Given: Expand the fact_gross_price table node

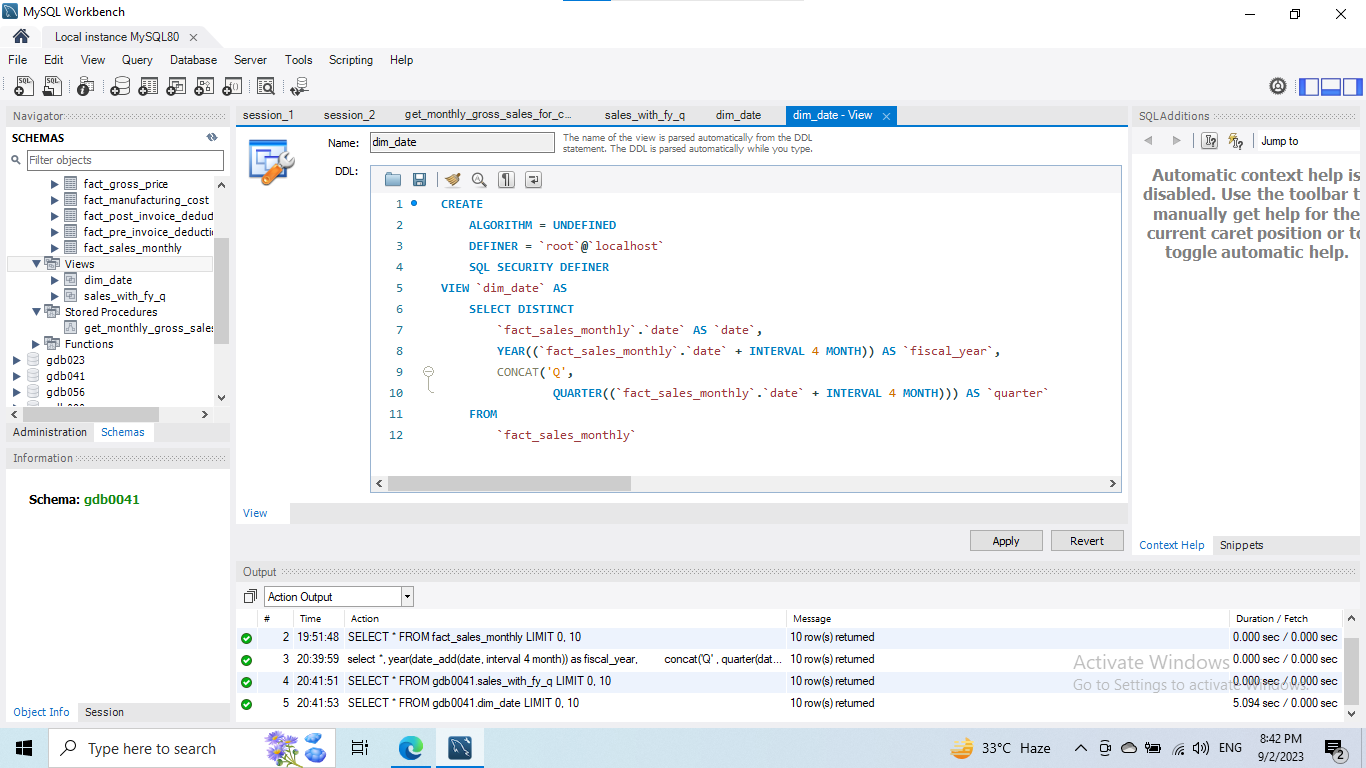Looking at the screenshot, I should [x=55, y=184].
